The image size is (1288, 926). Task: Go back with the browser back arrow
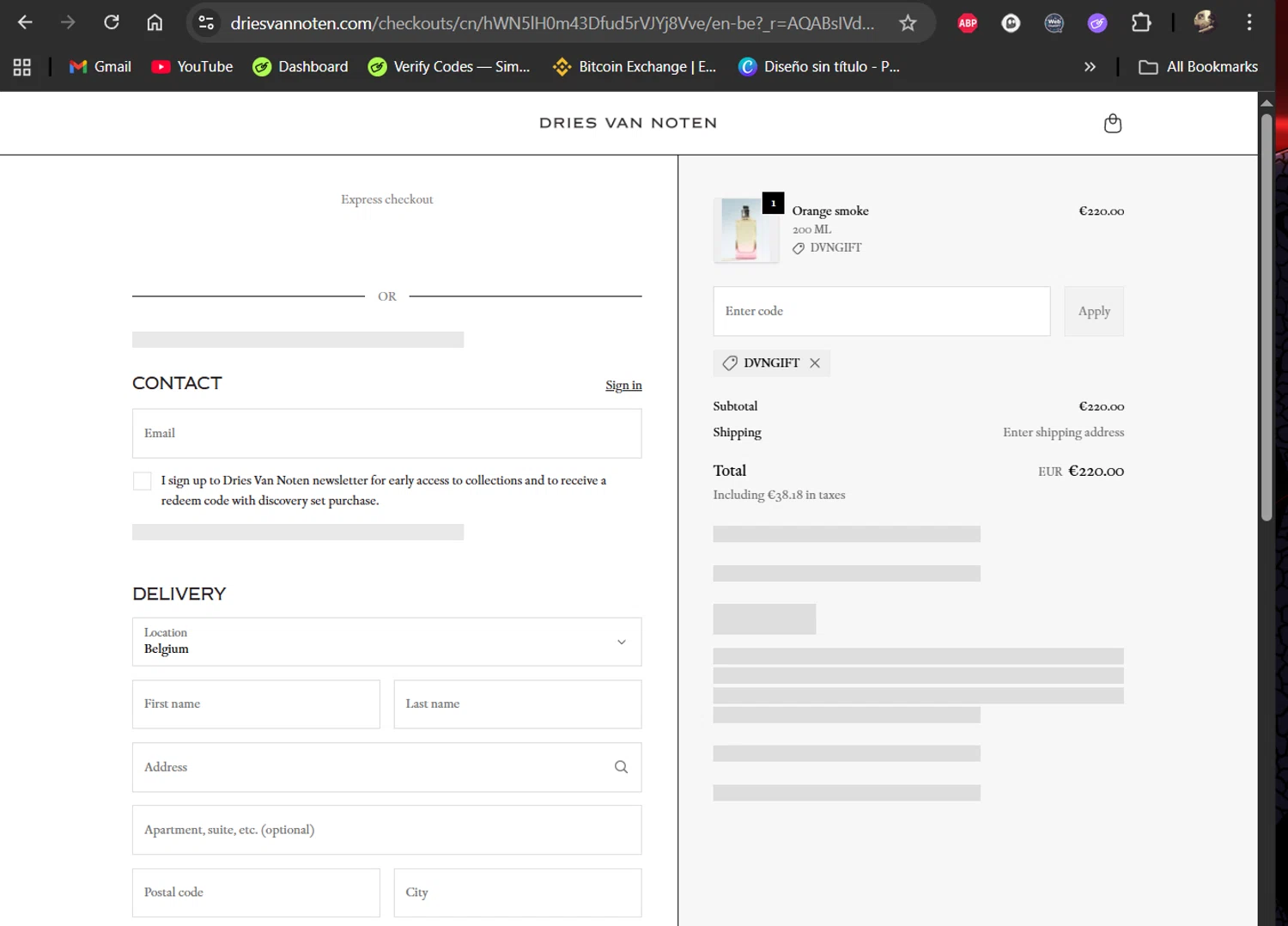[x=25, y=22]
